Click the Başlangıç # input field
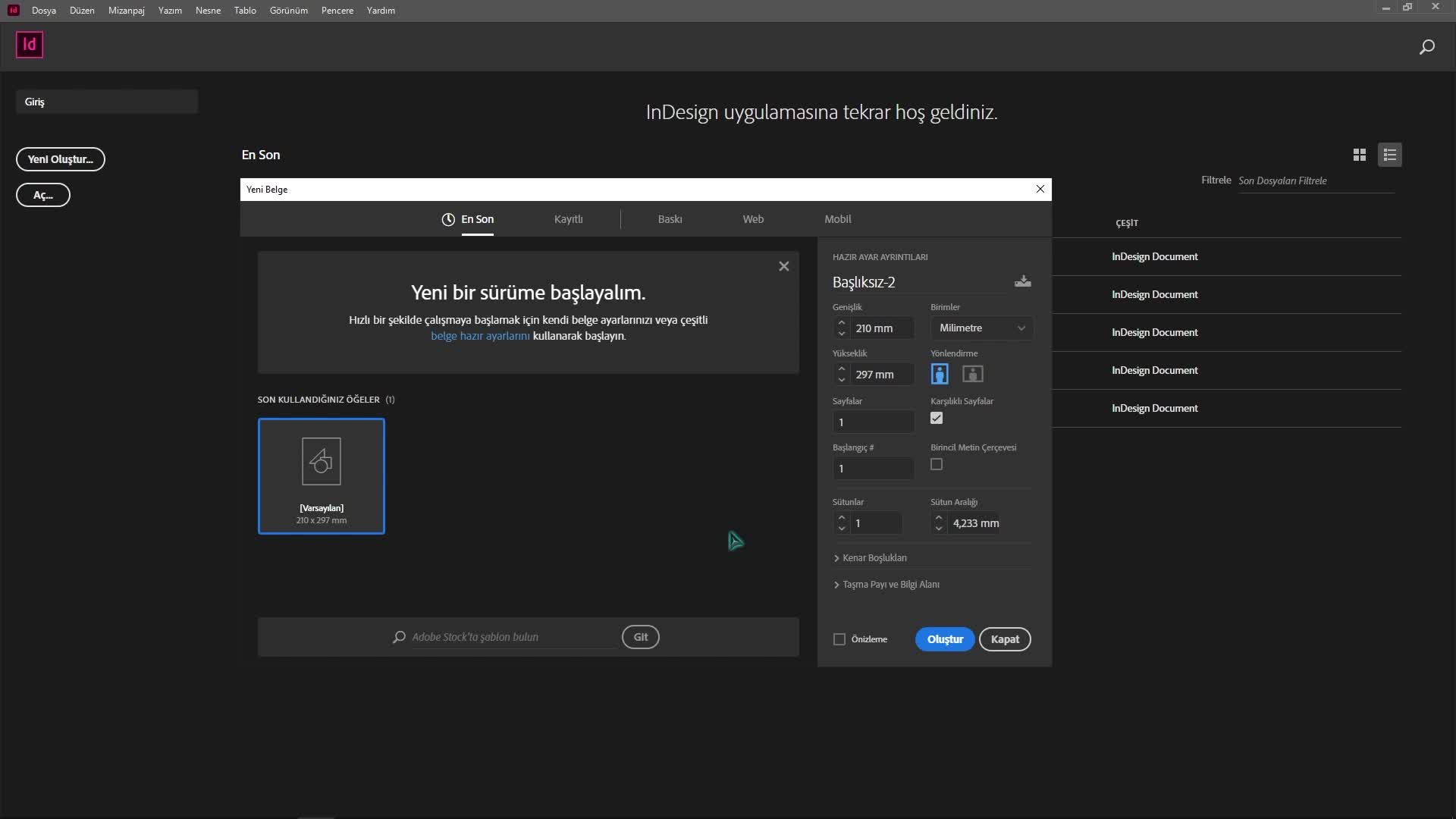Screen dimensions: 1456x819 pyautogui.click(x=874, y=469)
